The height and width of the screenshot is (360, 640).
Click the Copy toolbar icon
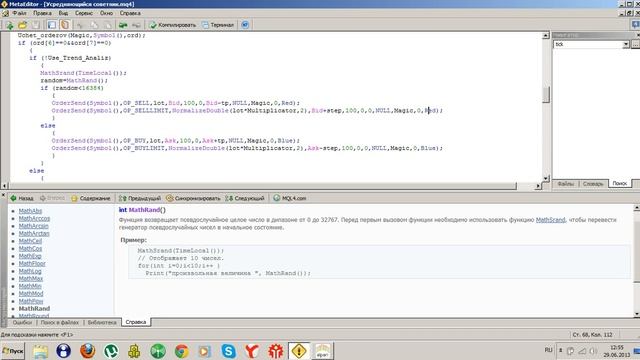tap(94, 25)
